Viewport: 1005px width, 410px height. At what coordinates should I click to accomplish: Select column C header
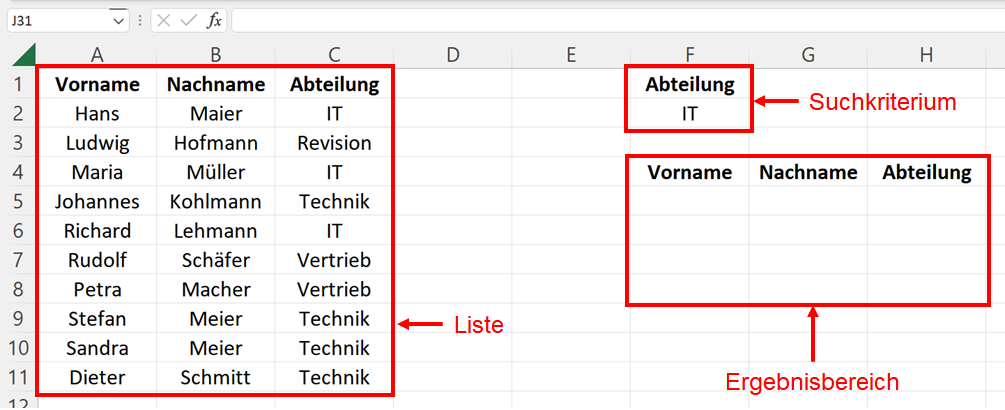[x=334, y=55]
